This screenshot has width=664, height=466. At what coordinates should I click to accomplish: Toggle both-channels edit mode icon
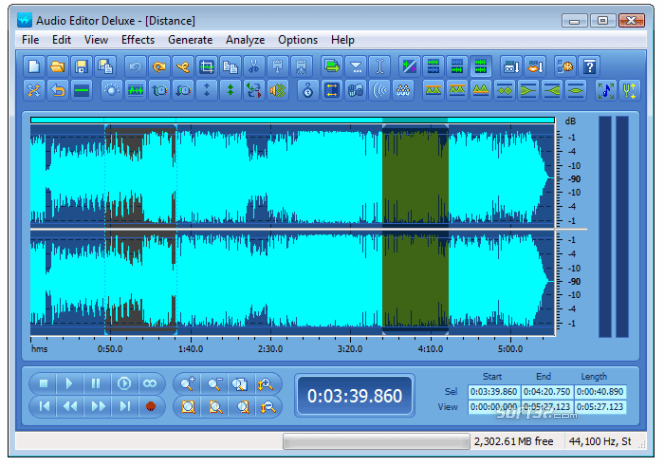coord(481,67)
